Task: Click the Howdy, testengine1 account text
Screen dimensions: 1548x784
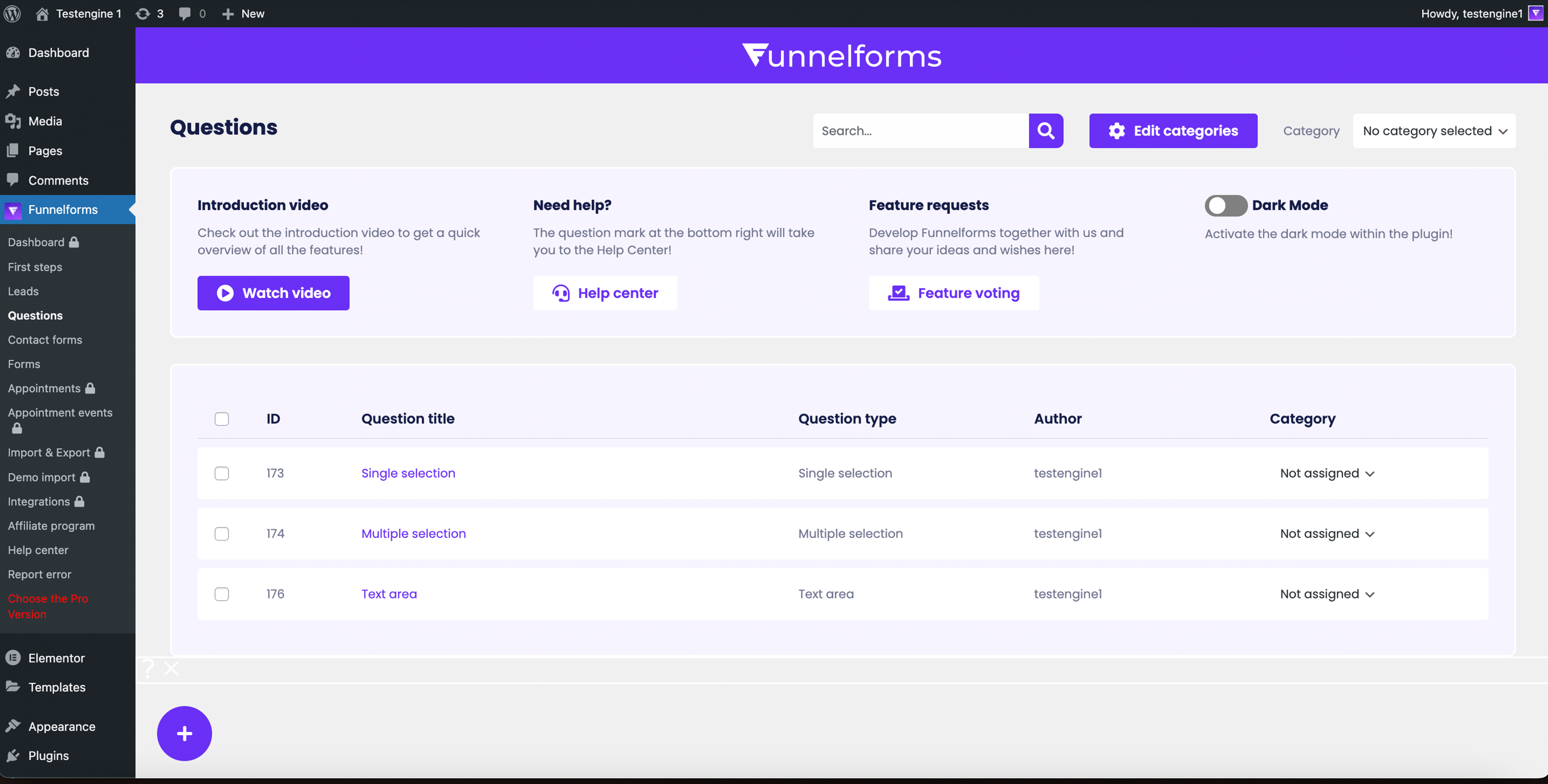Action: (x=1472, y=13)
